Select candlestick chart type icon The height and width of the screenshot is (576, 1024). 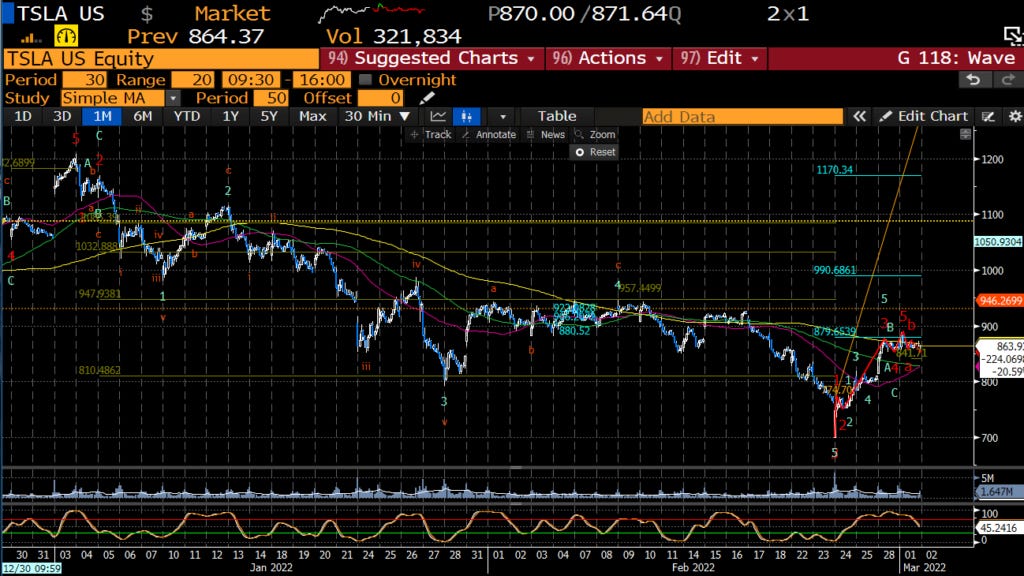point(466,116)
